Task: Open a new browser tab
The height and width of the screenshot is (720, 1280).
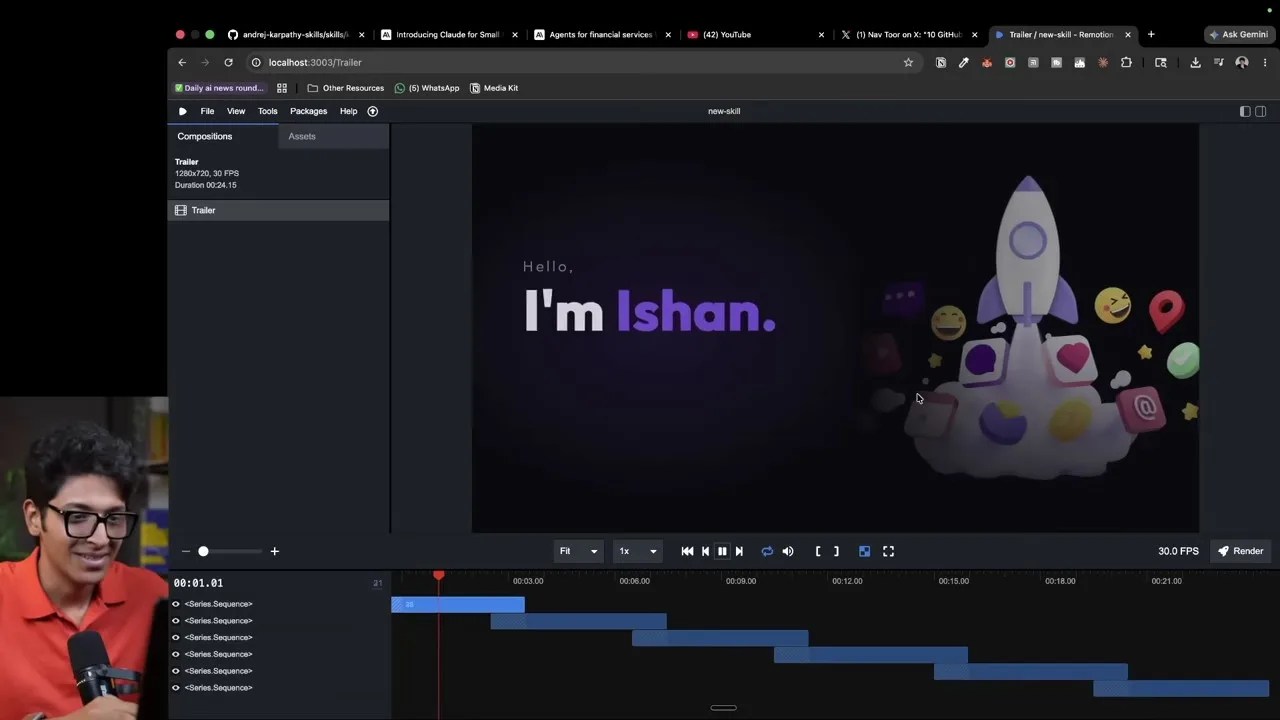Action: click(x=1151, y=34)
